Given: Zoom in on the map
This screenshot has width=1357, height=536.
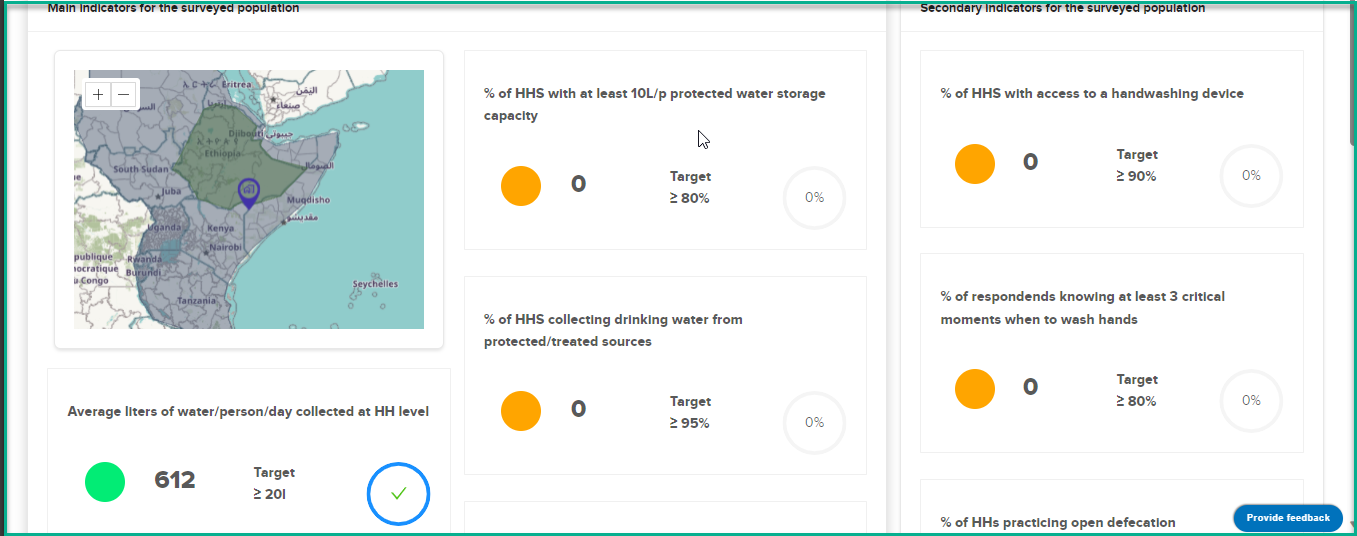Looking at the screenshot, I should 98,95.
